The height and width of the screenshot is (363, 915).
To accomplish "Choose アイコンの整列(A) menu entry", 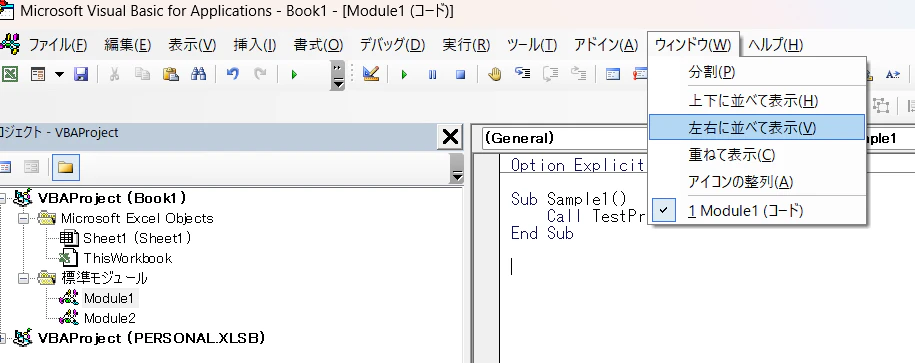I will pyautogui.click(x=757, y=182).
